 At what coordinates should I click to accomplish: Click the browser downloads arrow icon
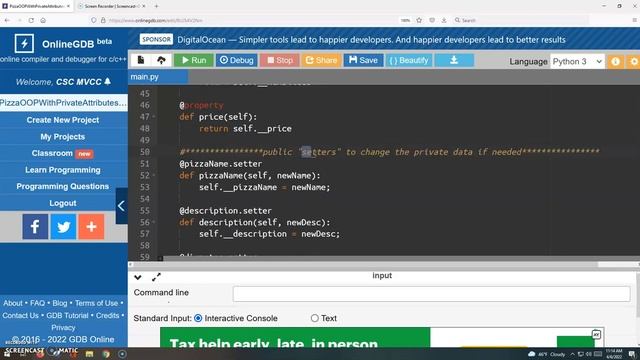pos(444,20)
